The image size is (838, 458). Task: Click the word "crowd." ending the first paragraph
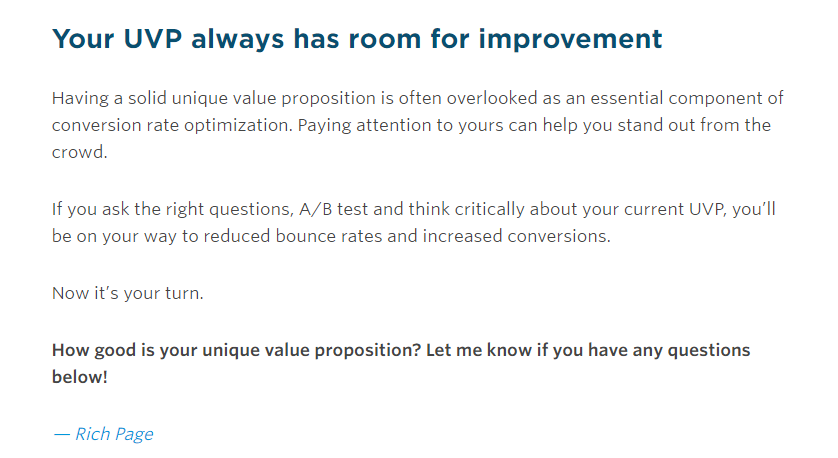[80, 152]
